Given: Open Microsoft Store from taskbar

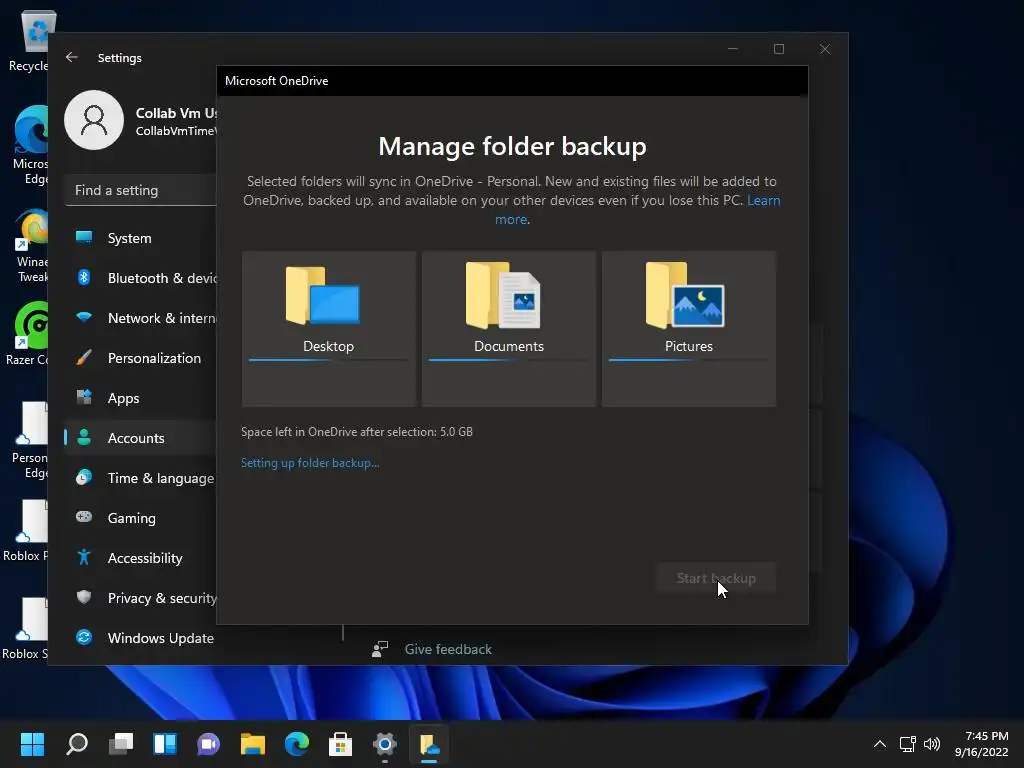Looking at the screenshot, I should point(340,744).
